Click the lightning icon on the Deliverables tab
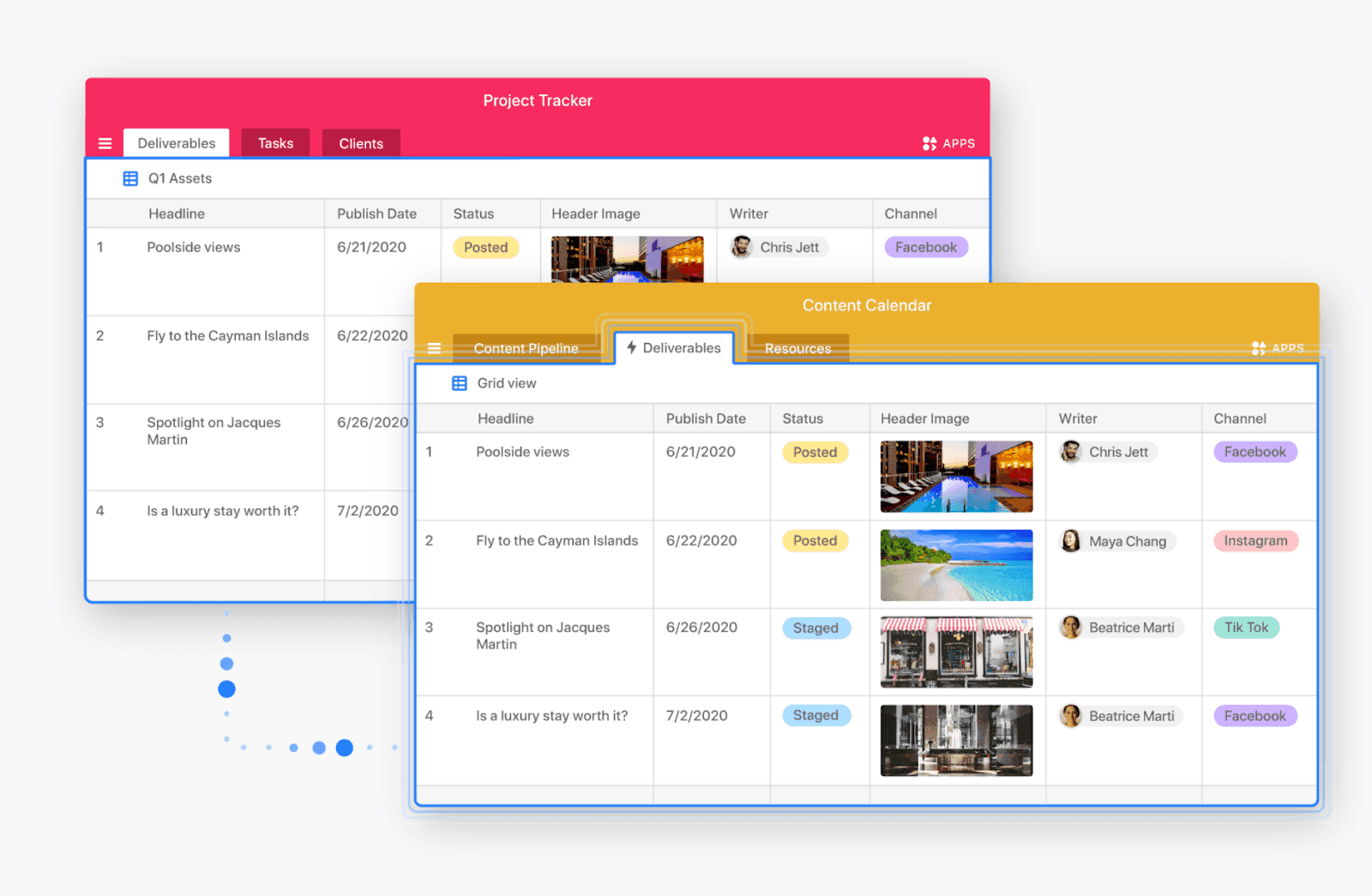 631,348
